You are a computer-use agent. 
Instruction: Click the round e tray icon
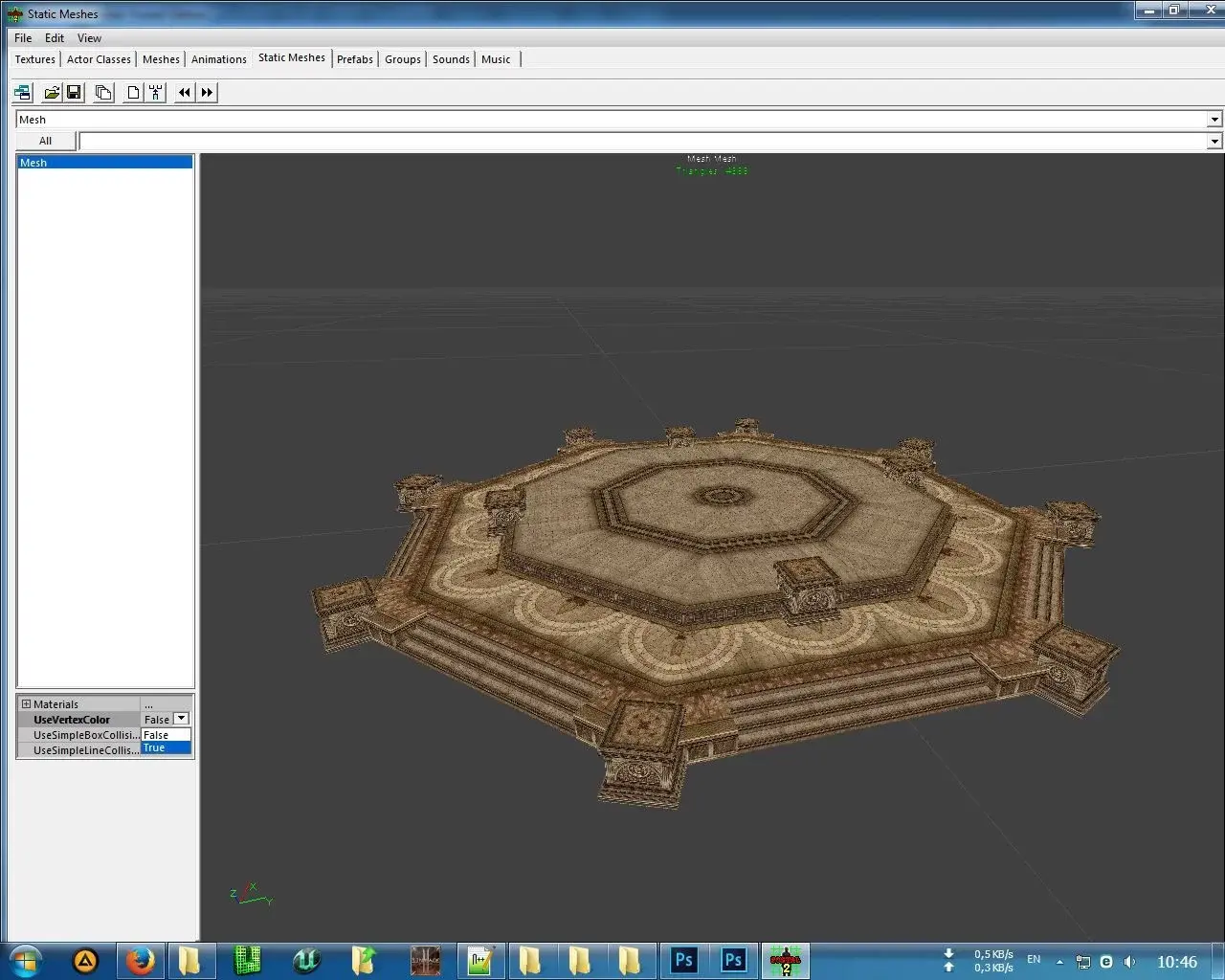pos(1106,962)
